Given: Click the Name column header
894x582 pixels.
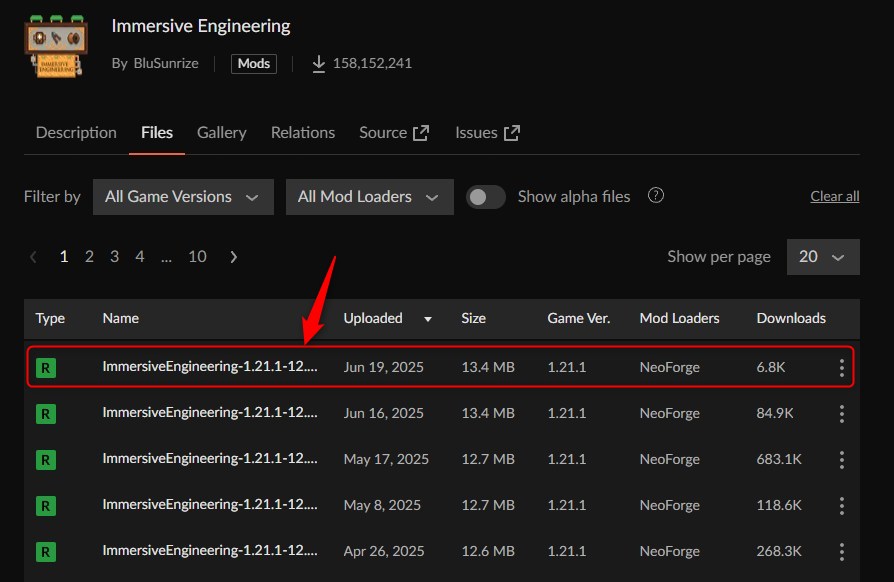Looking at the screenshot, I should [x=121, y=319].
